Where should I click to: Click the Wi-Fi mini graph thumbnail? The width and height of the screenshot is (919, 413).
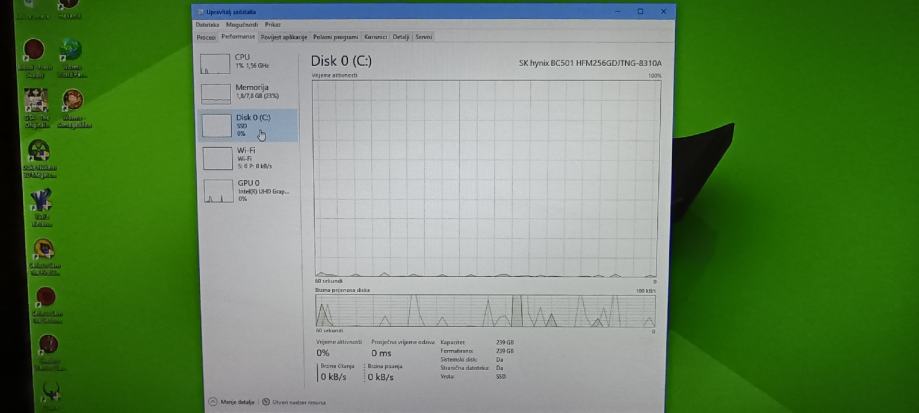(218, 158)
